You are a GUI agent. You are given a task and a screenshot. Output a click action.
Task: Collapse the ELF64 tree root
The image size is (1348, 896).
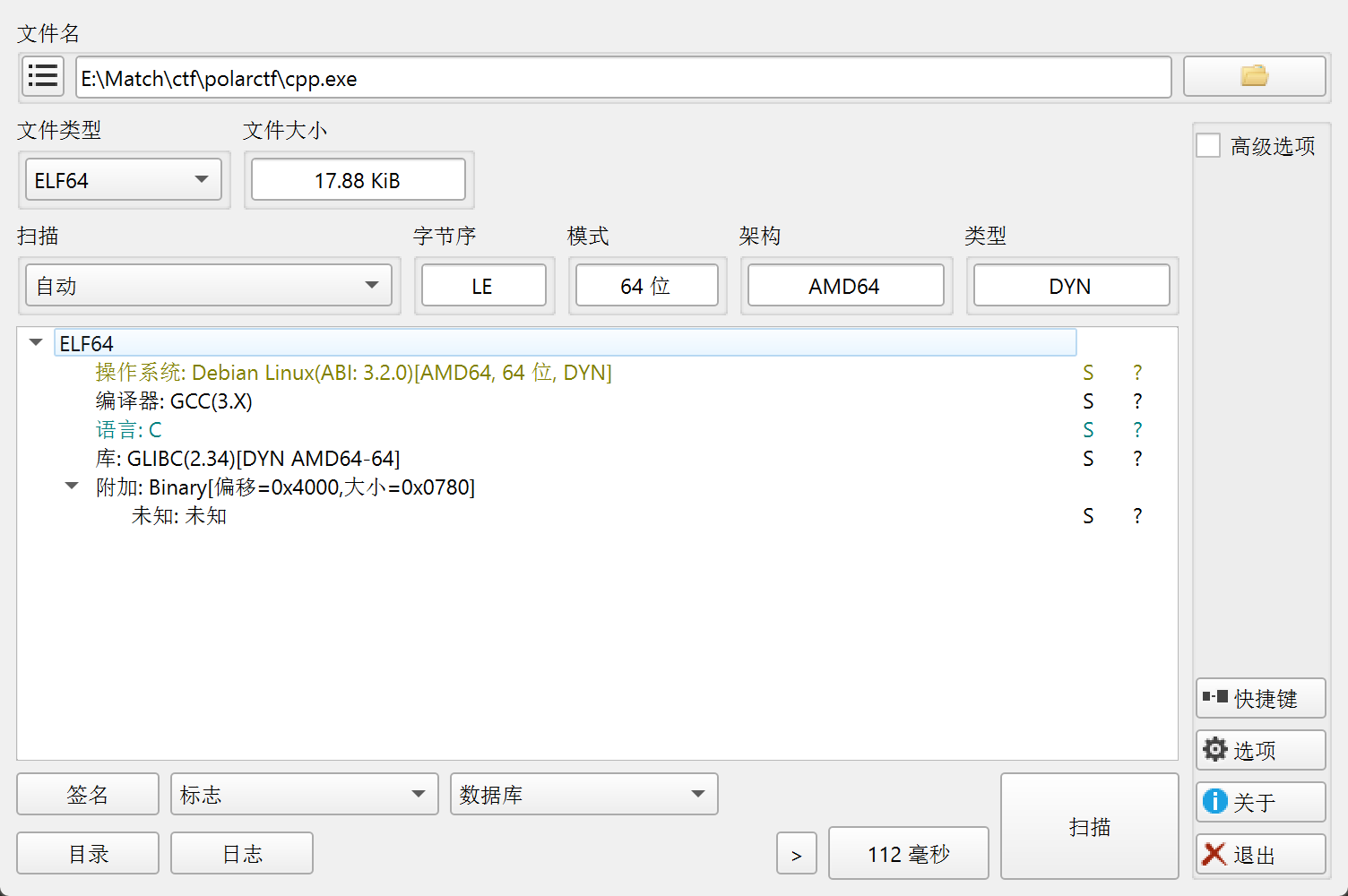point(36,342)
